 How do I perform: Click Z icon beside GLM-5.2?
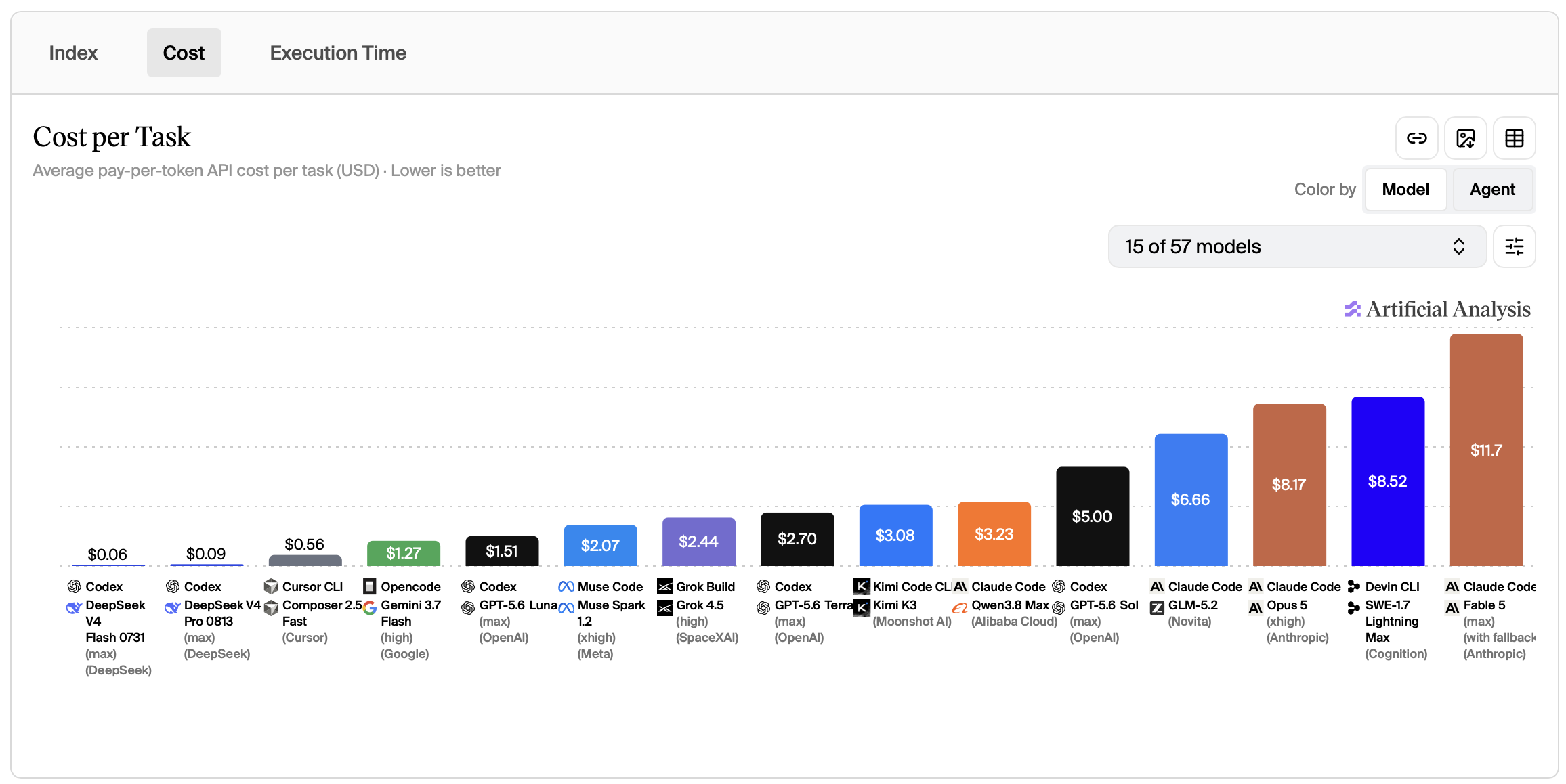(1157, 607)
